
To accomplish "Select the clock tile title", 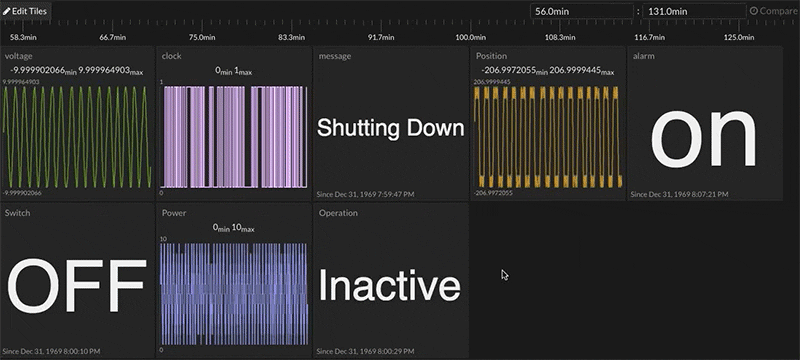I will [x=171, y=56].
